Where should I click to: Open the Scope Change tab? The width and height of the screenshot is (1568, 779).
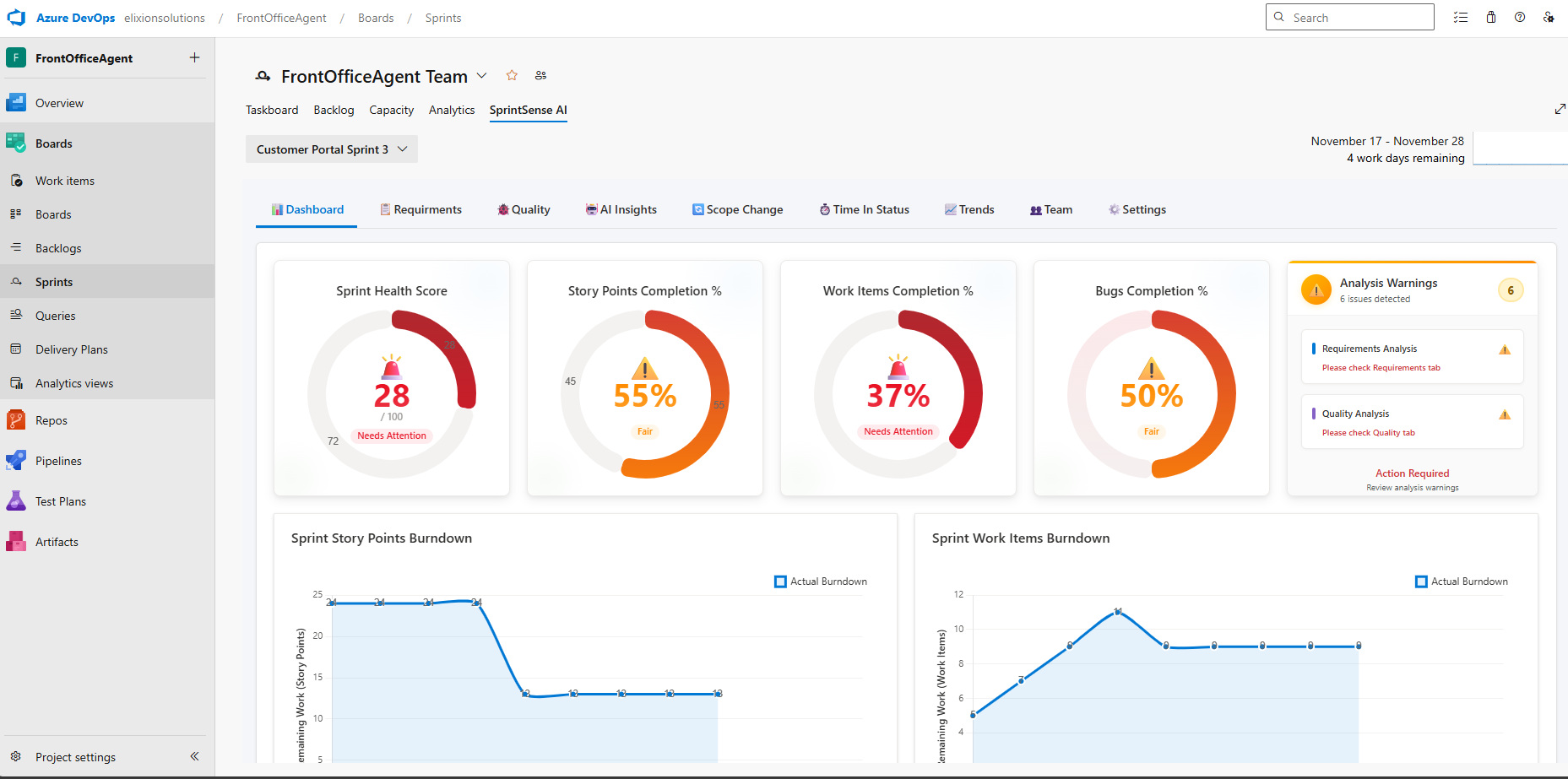click(x=737, y=209)
